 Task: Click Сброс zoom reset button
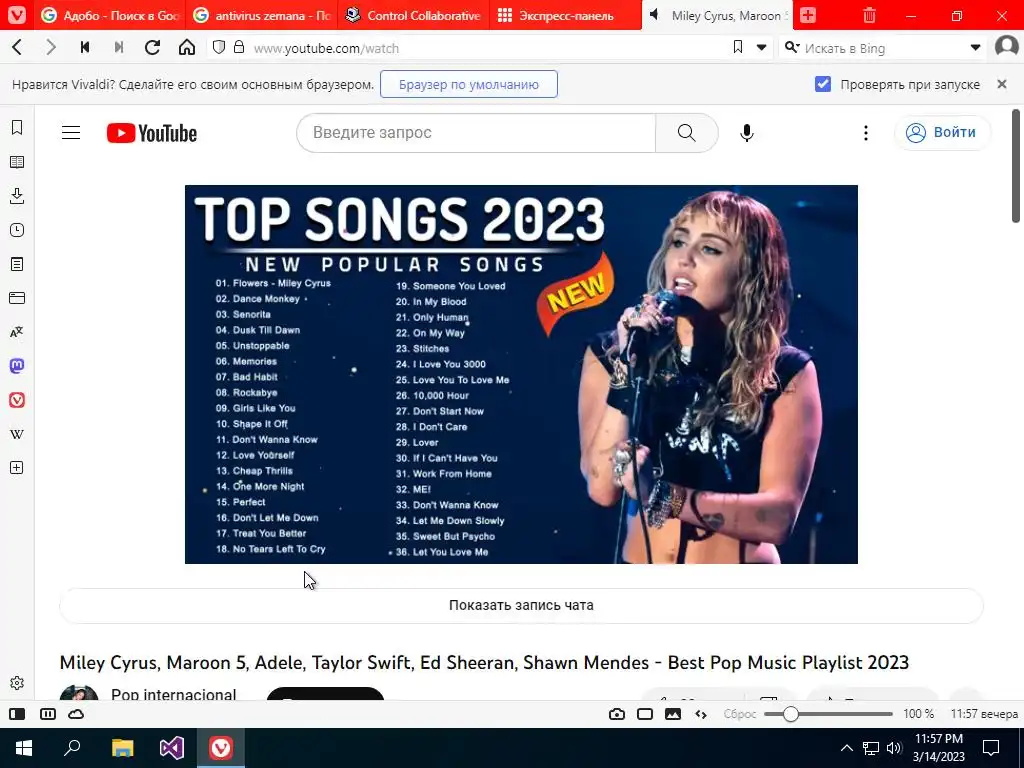[740, 714]
